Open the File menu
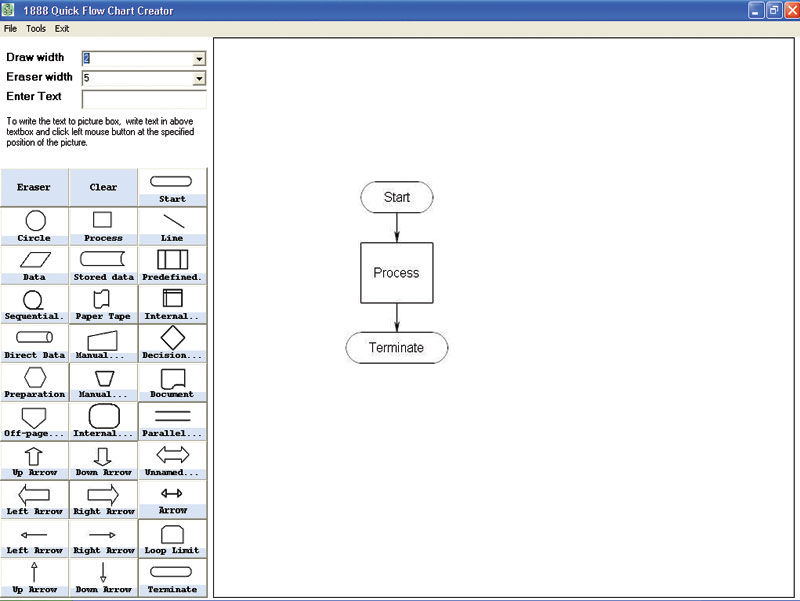 (10, 29)
